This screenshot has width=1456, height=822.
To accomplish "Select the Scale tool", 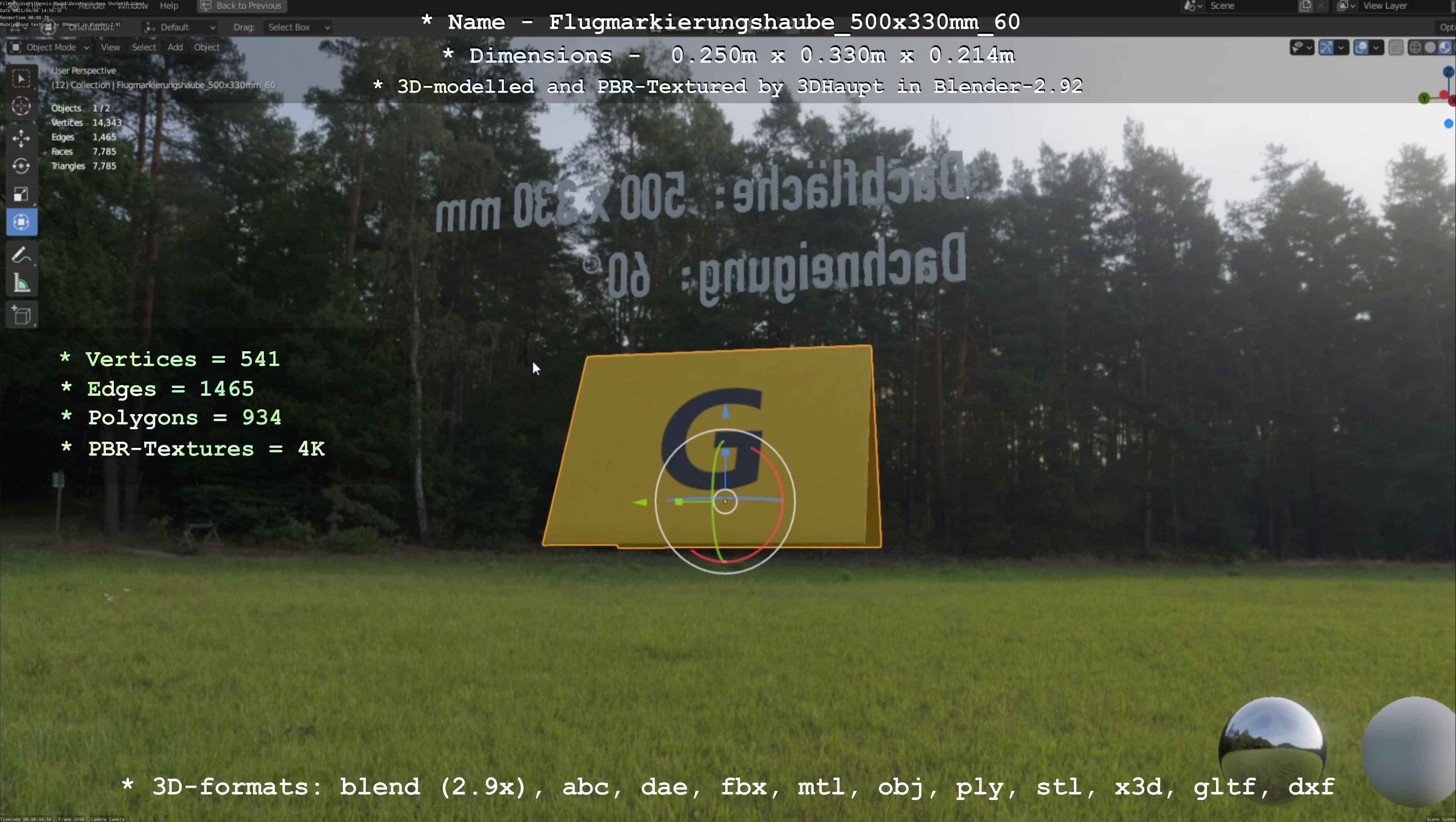I will (21, 194).
